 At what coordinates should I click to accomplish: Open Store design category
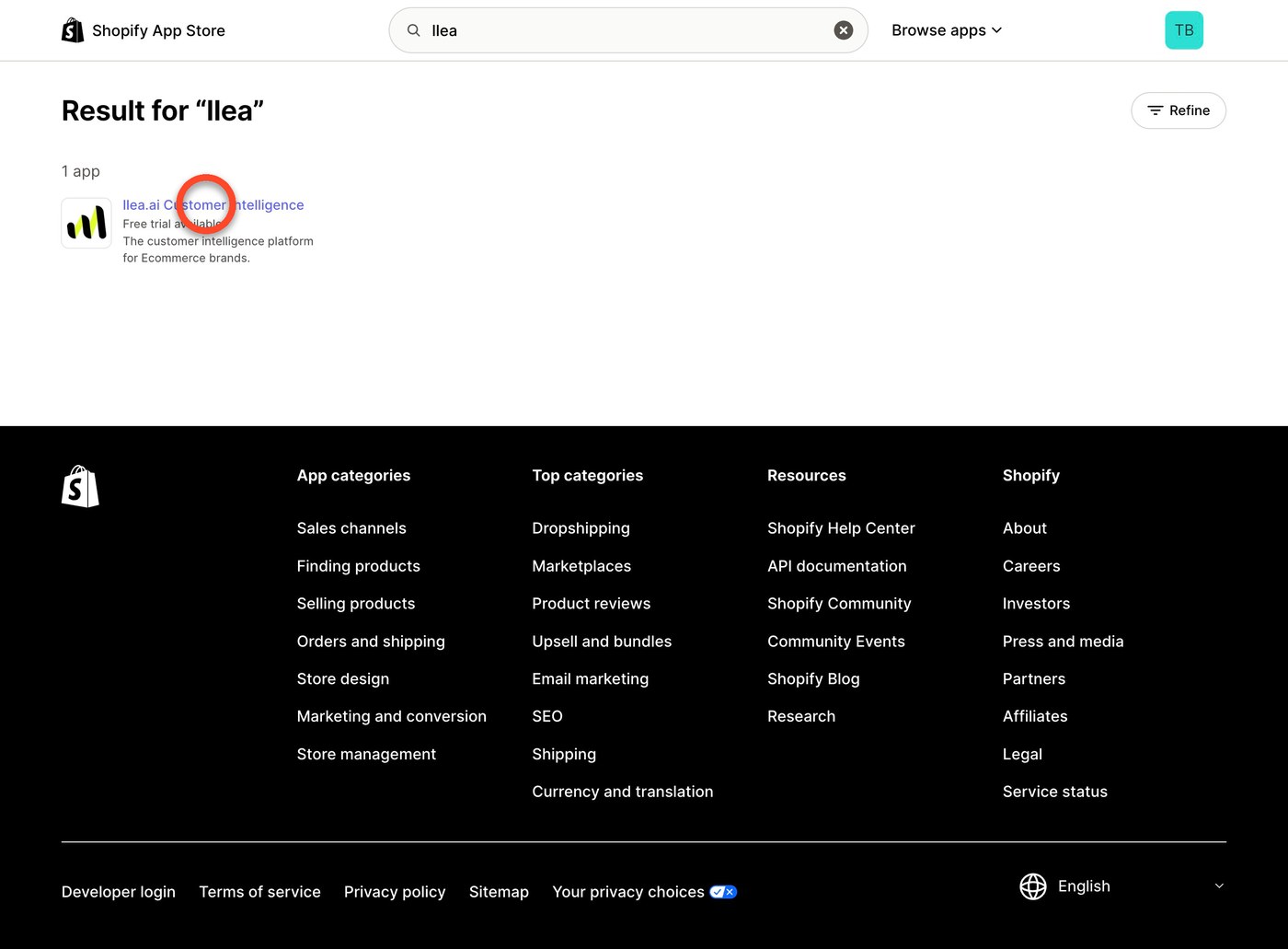(343, 679)
